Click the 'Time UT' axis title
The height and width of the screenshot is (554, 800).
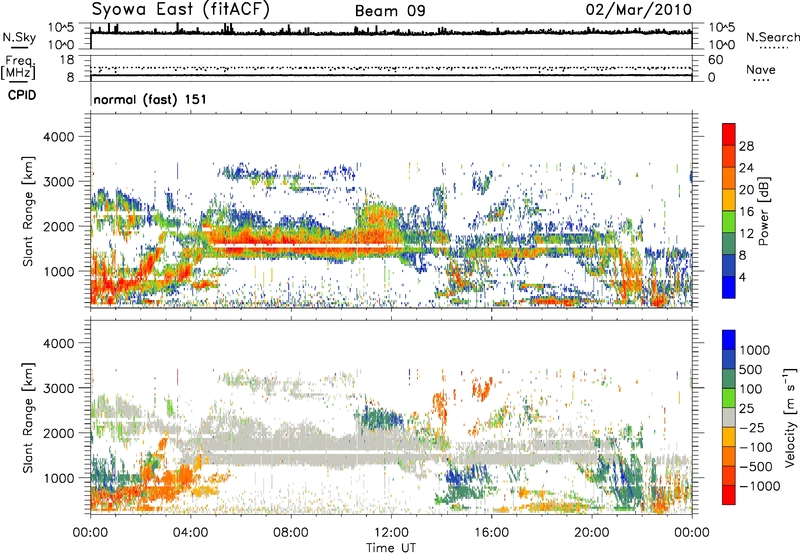click(x=391, y=548)
